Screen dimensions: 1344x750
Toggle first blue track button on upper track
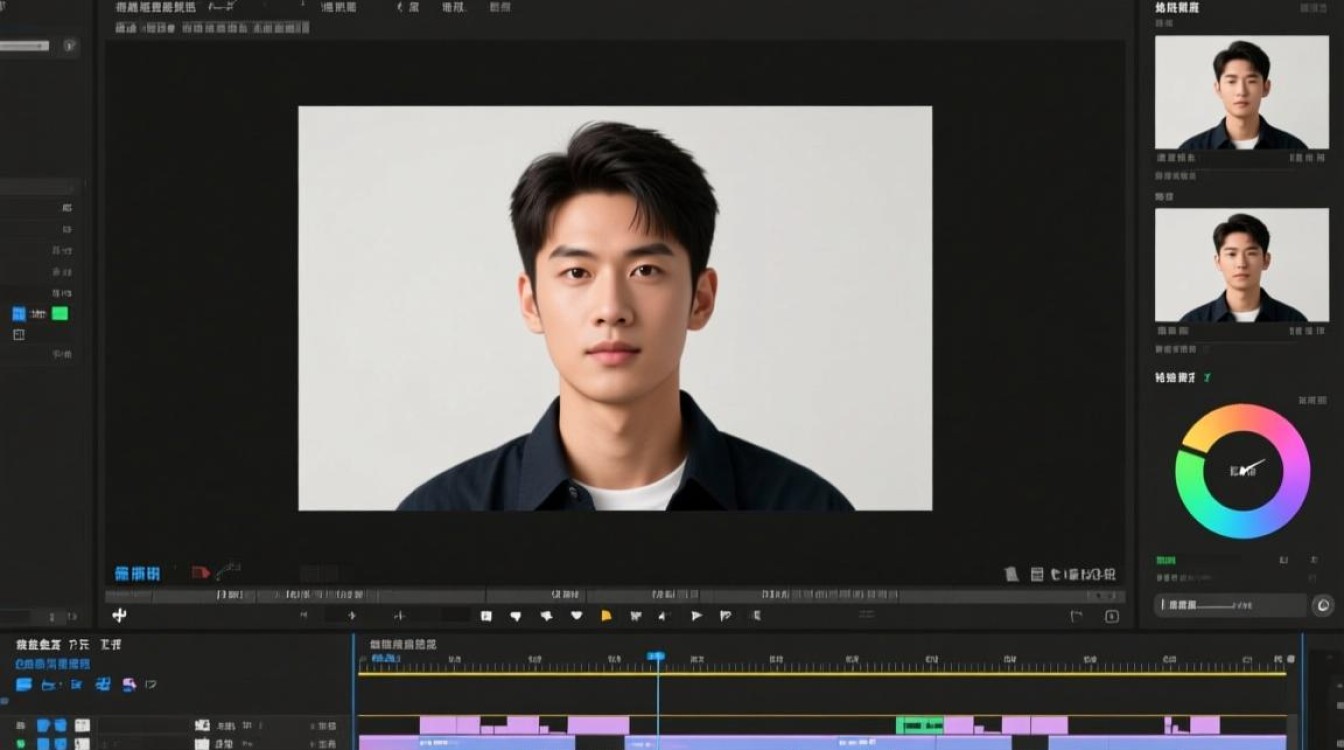[x=44, y=725]
